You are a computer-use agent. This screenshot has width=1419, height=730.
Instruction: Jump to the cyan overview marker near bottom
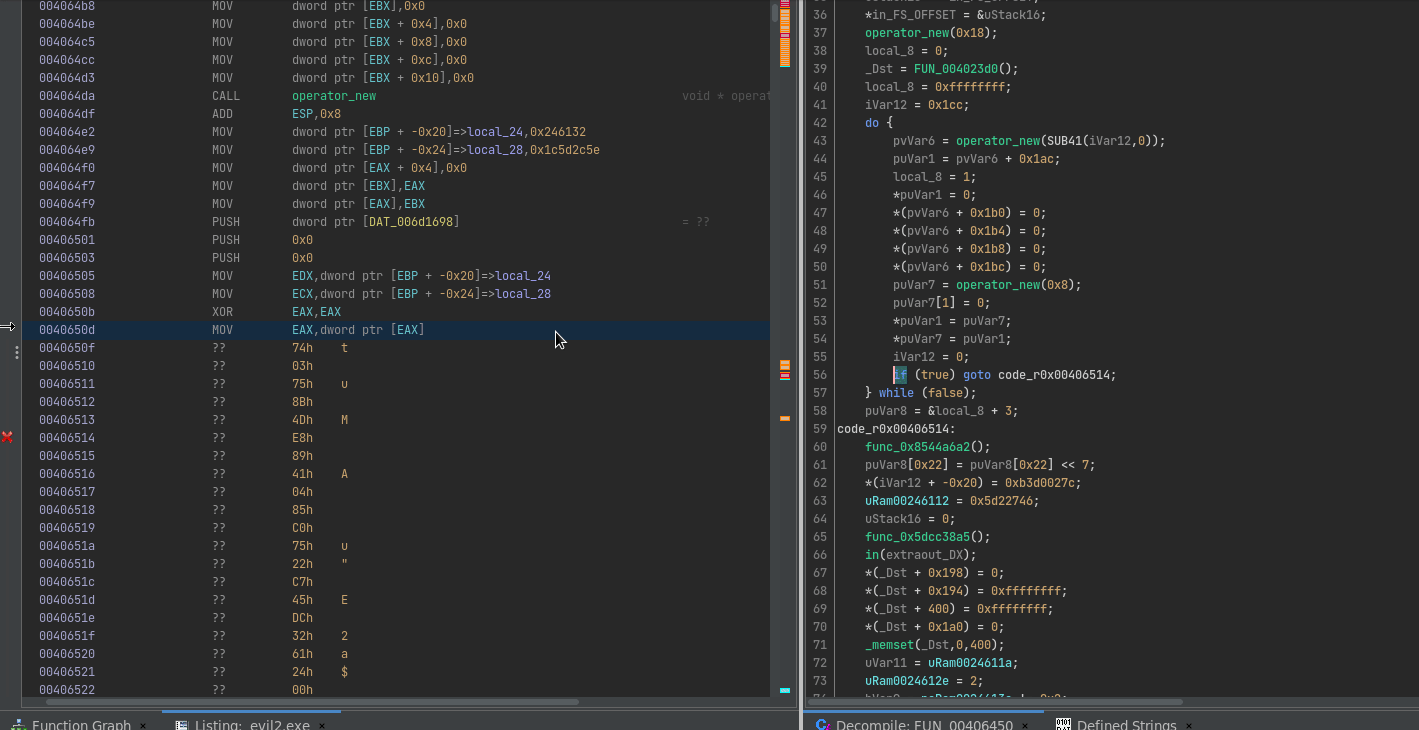(x=785, y=690)
